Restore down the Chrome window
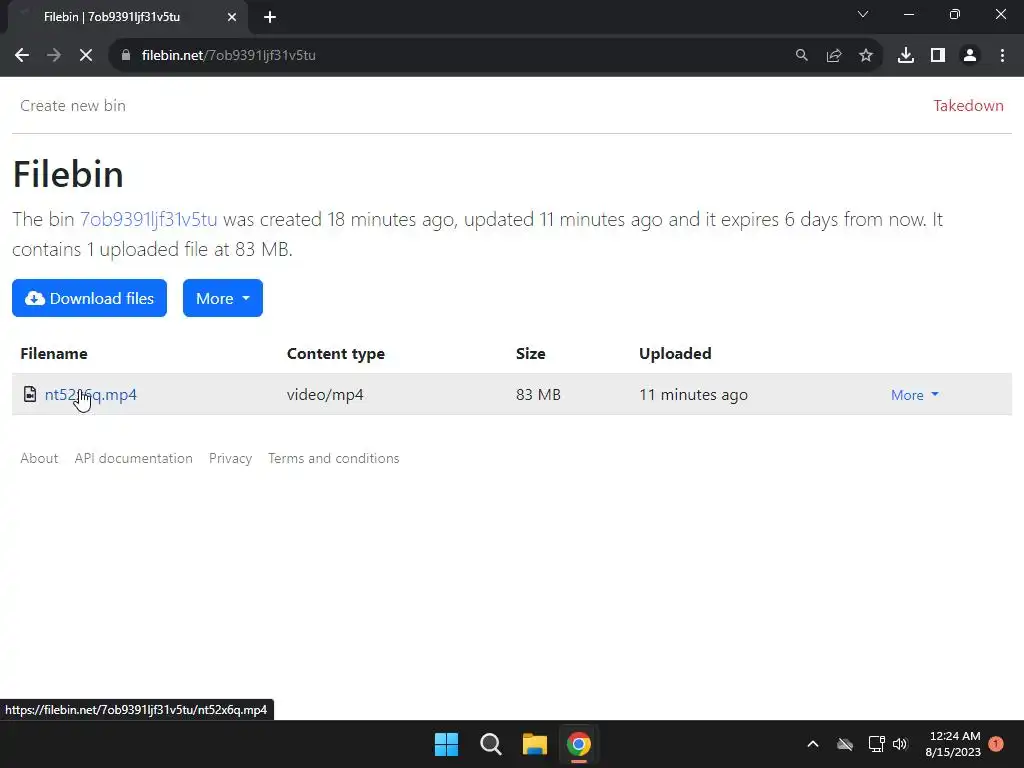The image size is (1024, 768). (955, 14)
